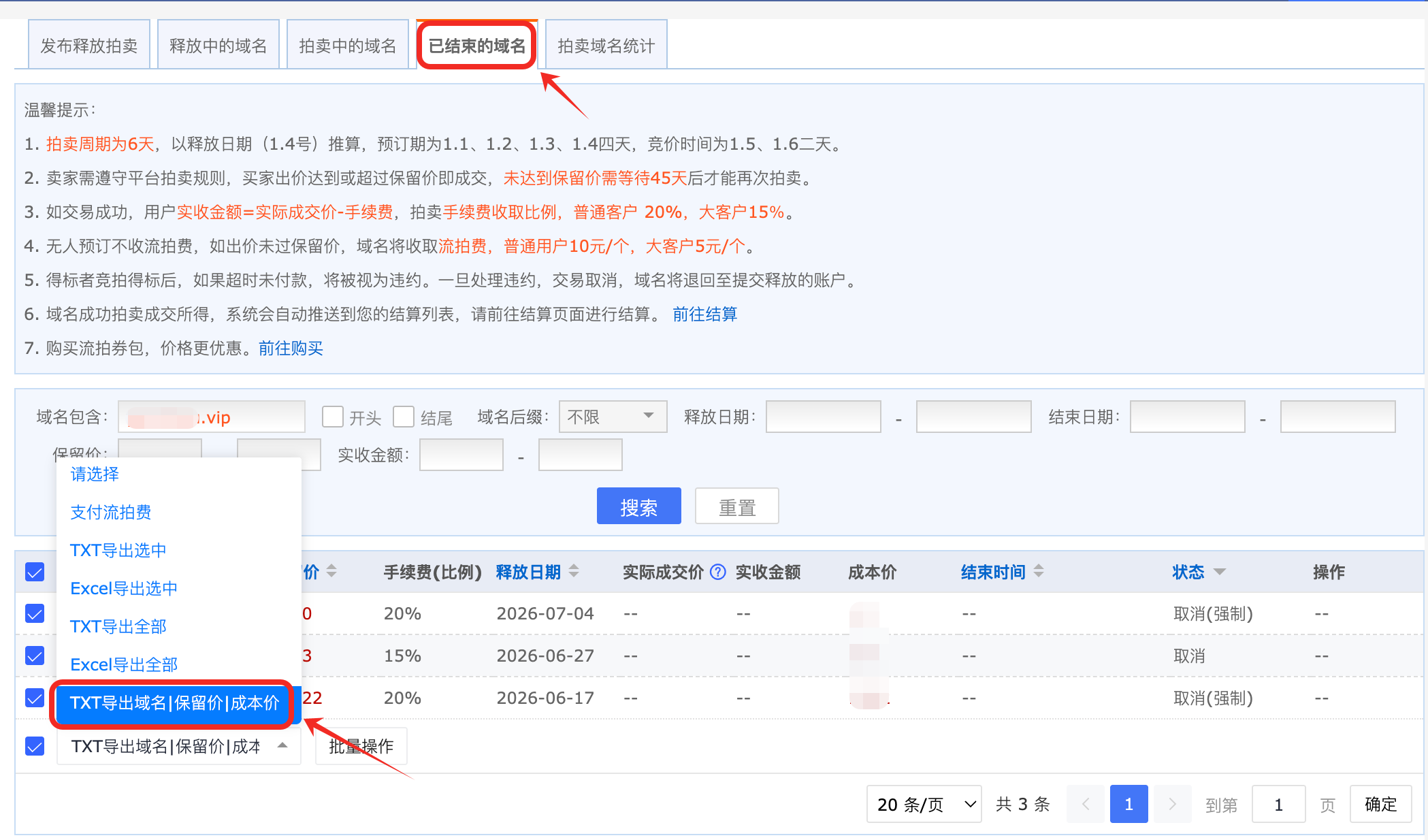This screenshot has height=840, width=1428.
Task: Click the 取消(强制) status in 2026-07-04 row
Action: [x=1213, y=613]
